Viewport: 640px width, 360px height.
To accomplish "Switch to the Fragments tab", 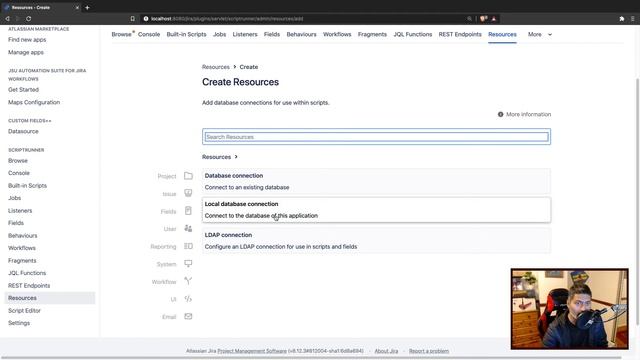I will (372, 34).
